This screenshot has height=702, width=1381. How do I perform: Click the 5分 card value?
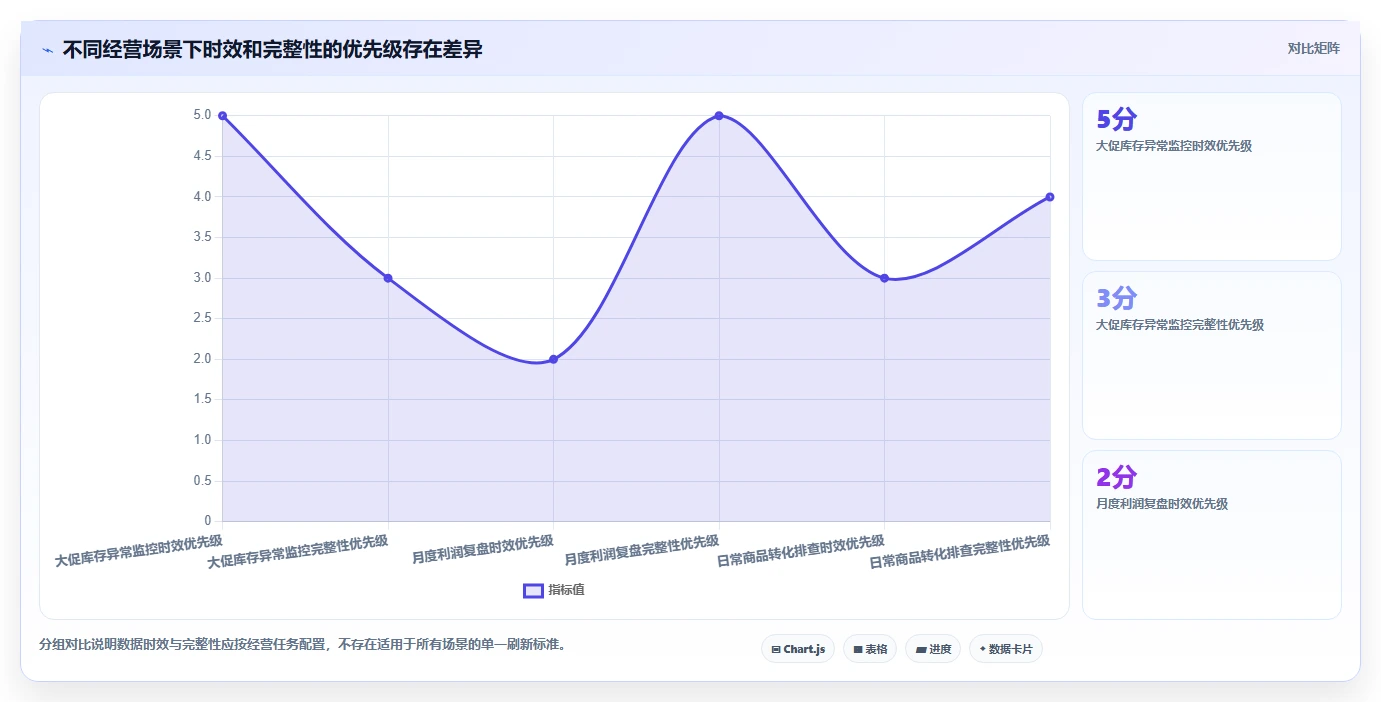point(1116,120)
